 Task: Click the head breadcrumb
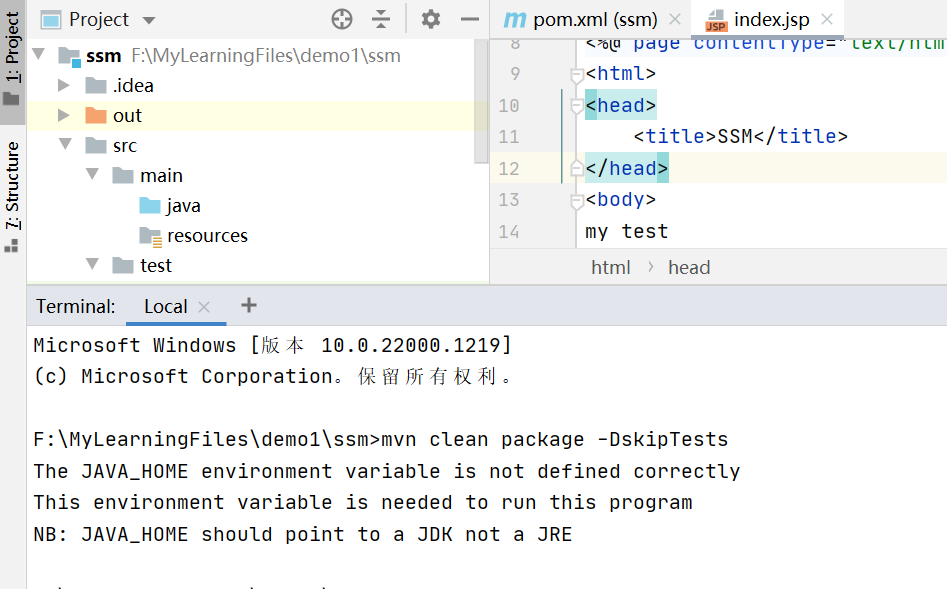pyautogui.click(x=689, y=268)
